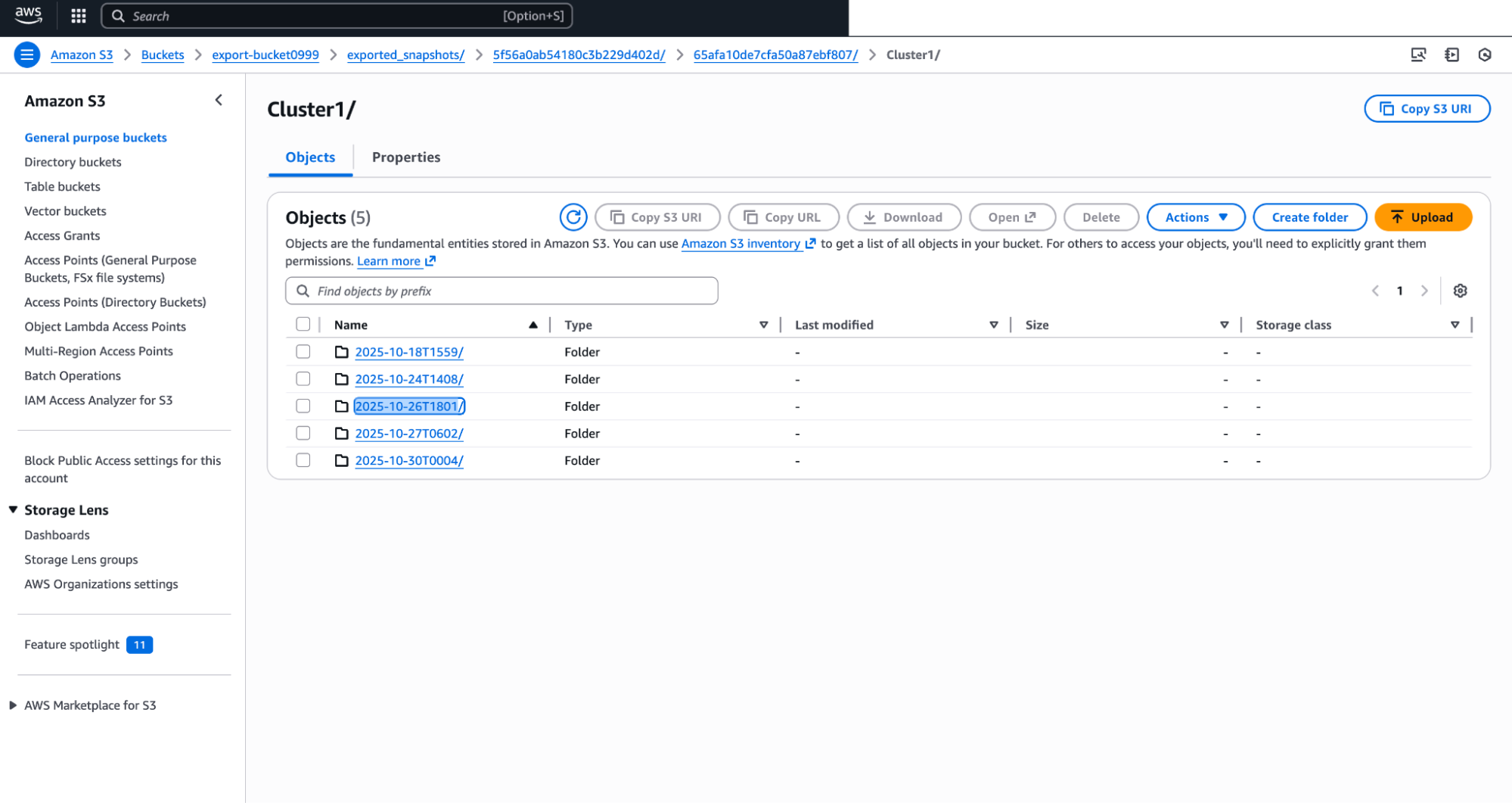Open IAM Access Analyzer for S3
The height and width of the screenshot is (803, 1512).
98,400
